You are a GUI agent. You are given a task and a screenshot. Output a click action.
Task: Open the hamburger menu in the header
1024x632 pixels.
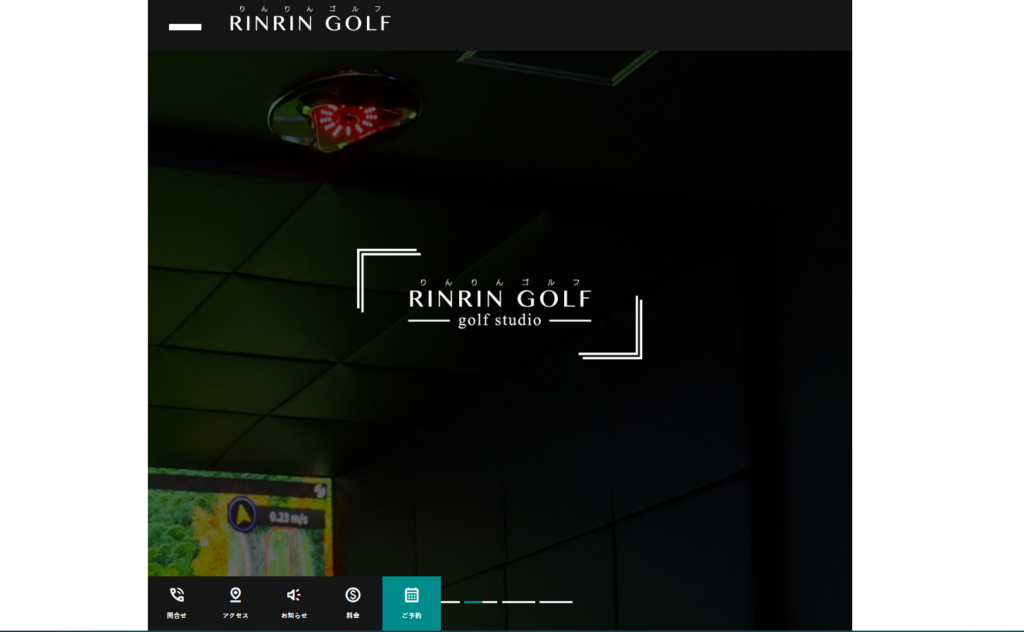tap(185, 26)
